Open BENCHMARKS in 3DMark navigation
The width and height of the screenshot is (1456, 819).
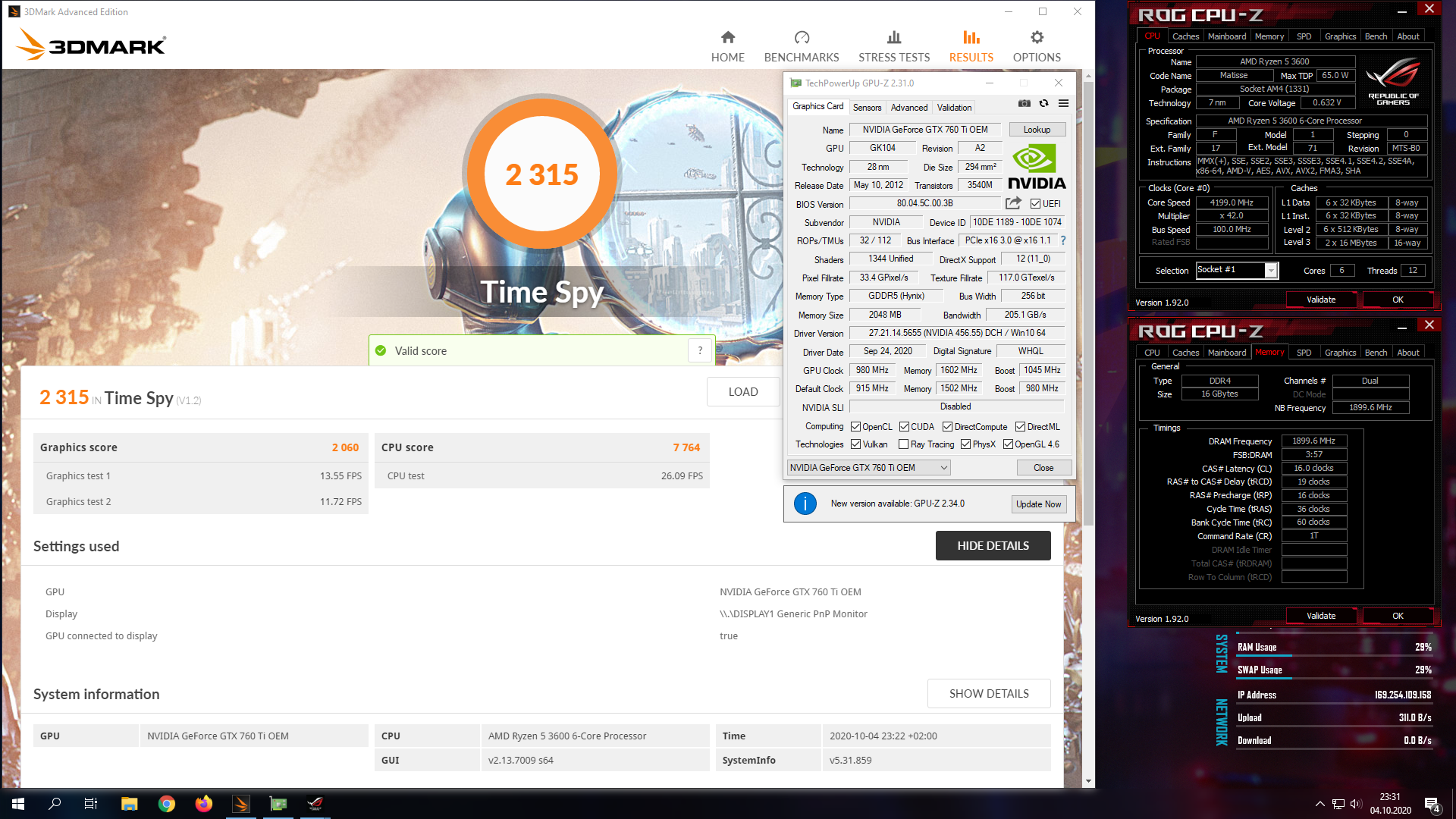click(802, 46)
